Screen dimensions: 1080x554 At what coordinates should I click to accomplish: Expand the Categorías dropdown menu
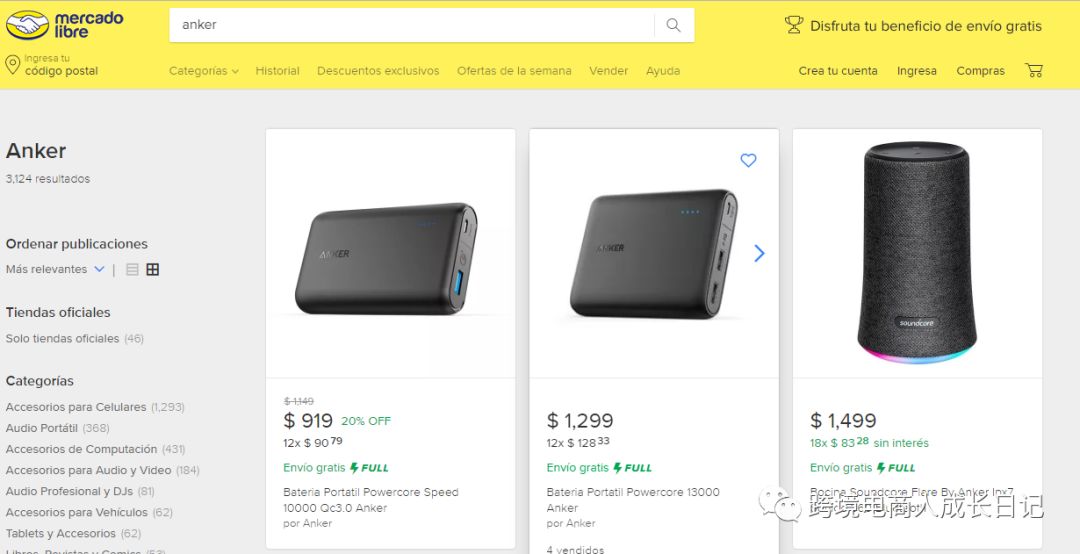pyautogui.click(x=203, y=71)
